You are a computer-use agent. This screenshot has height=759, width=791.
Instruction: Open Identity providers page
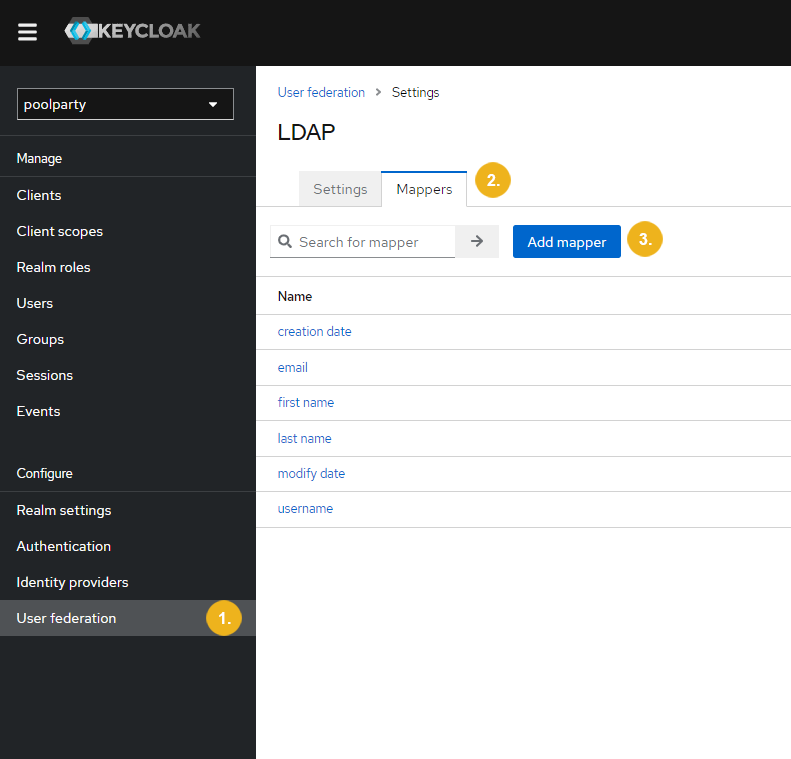click(x=72, y=582)
